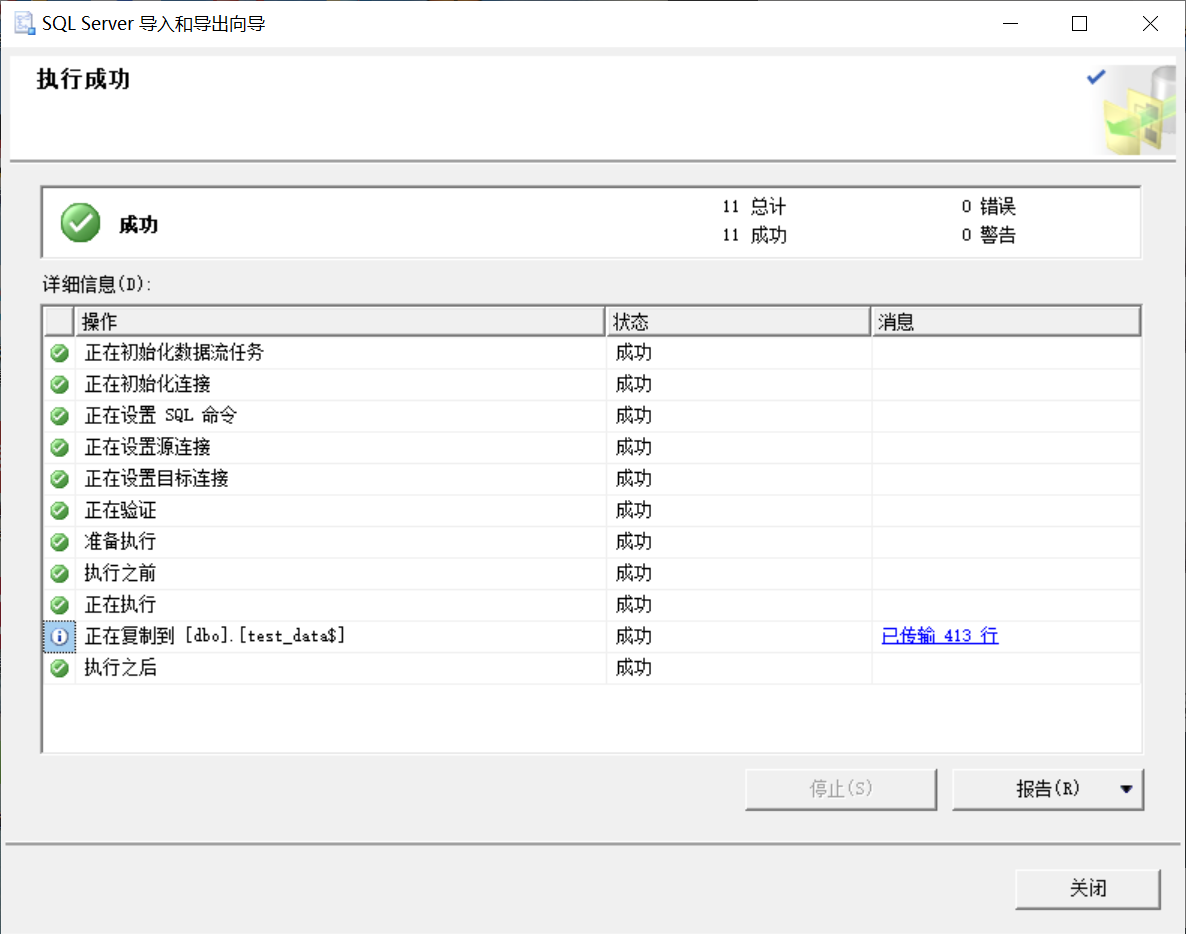
Task: Click the 详细信息(D): label
Action: tap(97, 284)
